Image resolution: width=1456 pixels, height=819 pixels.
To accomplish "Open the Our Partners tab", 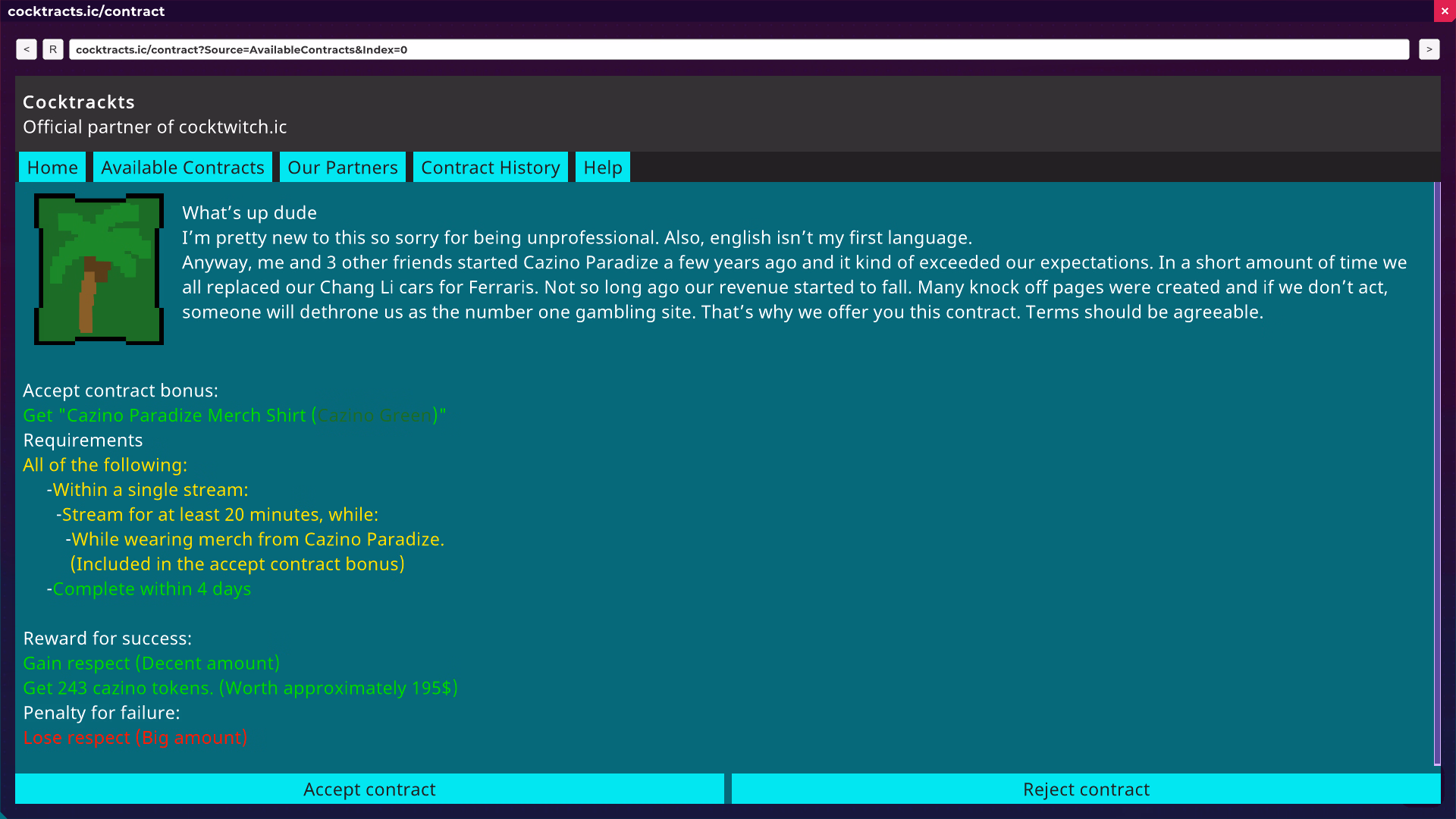I will coord(343,167).
